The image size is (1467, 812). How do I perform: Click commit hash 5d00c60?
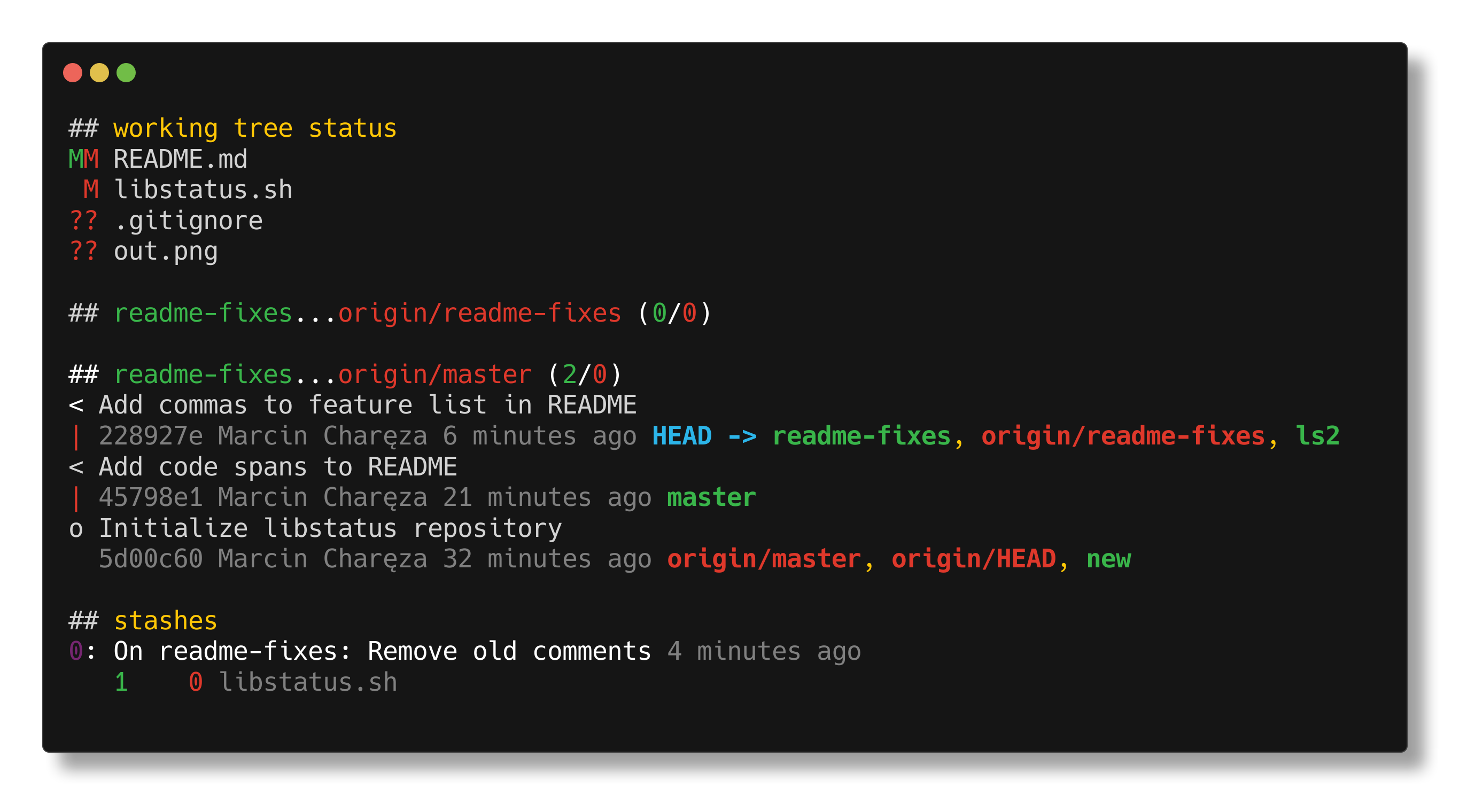150,559
